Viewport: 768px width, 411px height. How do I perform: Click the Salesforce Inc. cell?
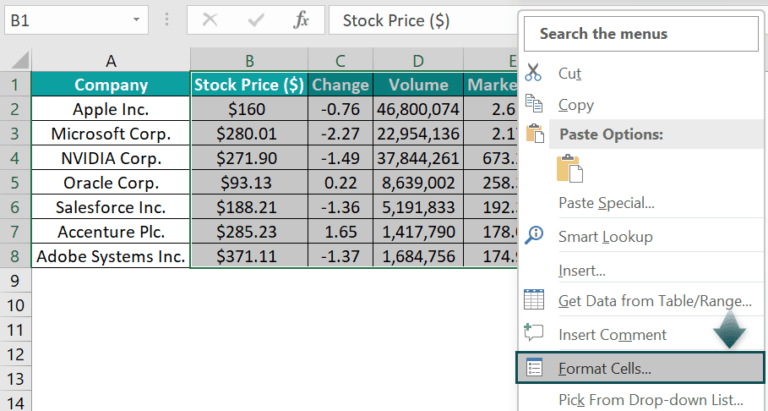pyautogui.click(x=111, y=207)
